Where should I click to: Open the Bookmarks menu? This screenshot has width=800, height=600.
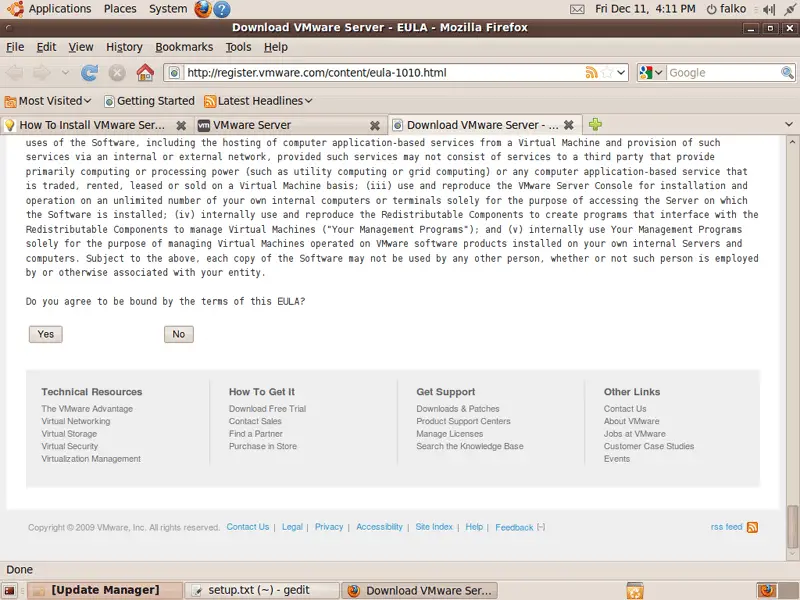coord(184,47)
